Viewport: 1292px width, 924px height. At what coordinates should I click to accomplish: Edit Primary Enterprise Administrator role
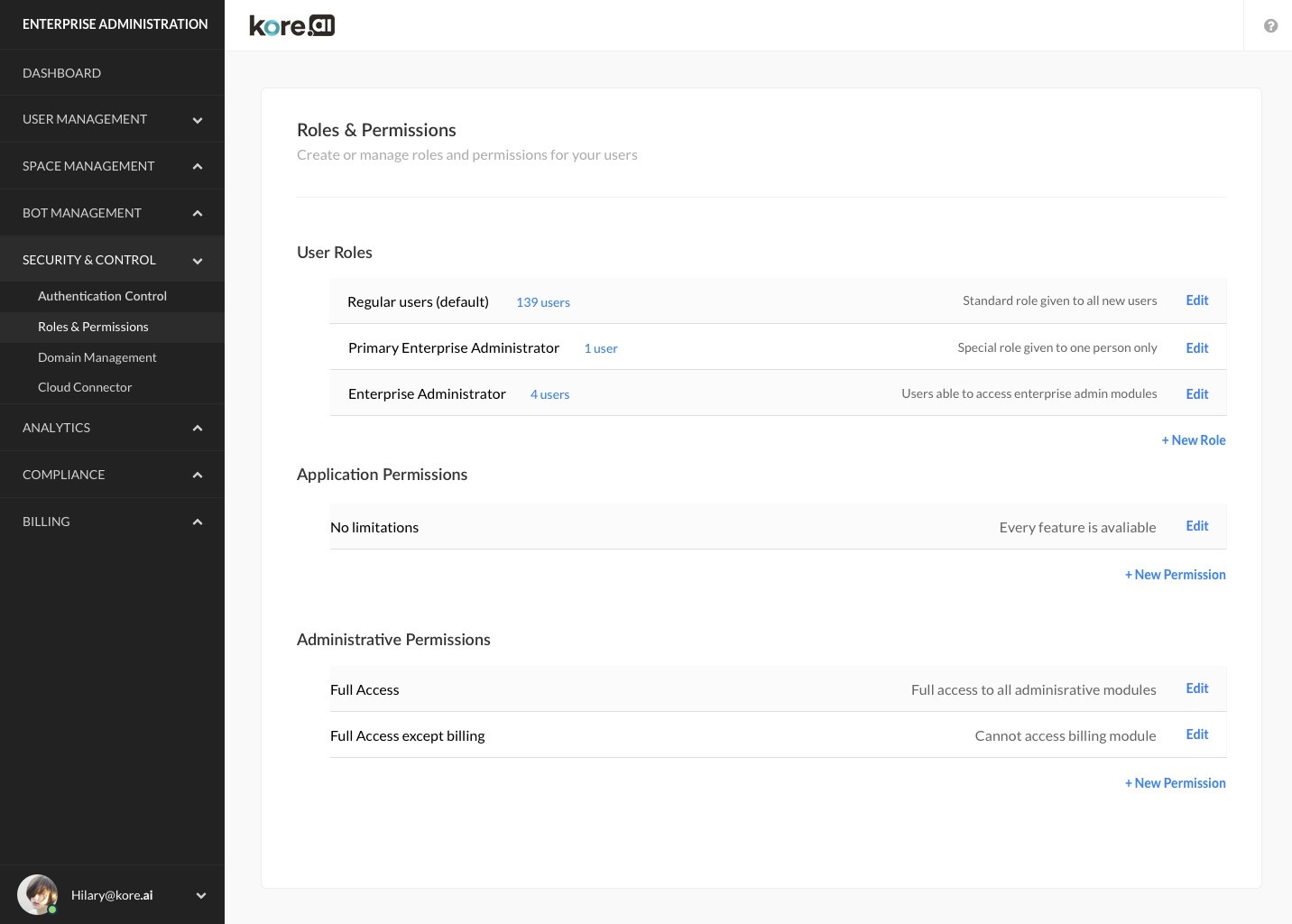[x=1196, y=348]
